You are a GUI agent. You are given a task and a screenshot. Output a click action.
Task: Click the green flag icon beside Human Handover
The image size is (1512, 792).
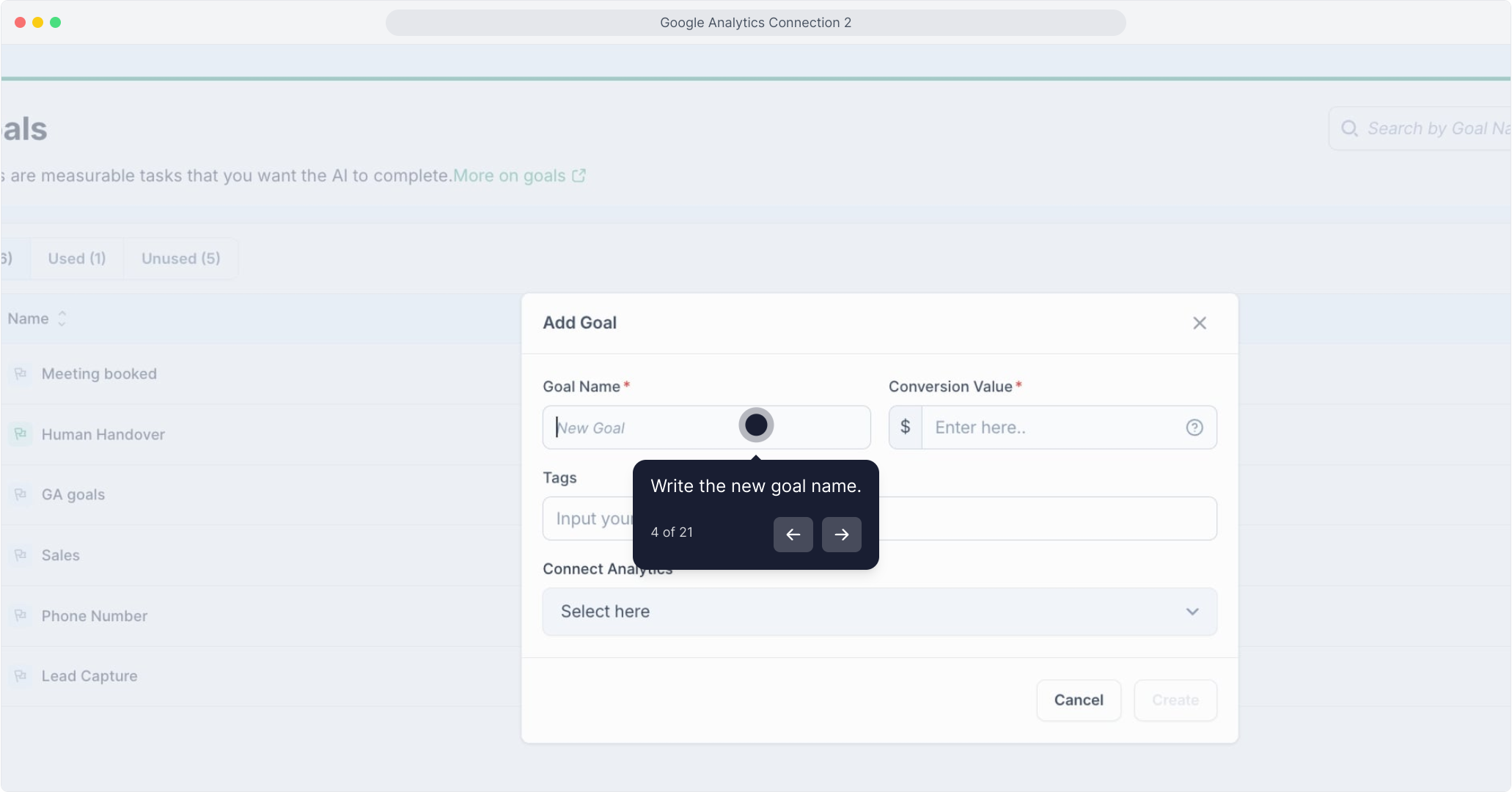pos(21,434)
